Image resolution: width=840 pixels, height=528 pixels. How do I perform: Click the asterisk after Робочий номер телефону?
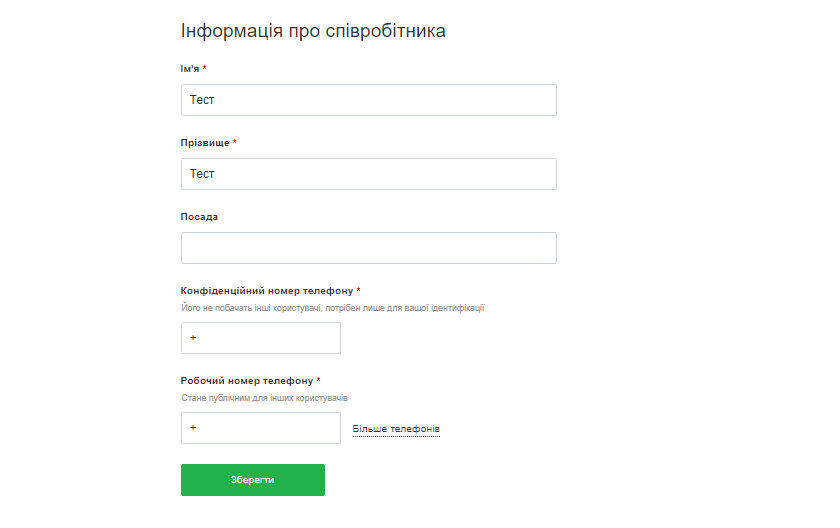pos(319,380)
